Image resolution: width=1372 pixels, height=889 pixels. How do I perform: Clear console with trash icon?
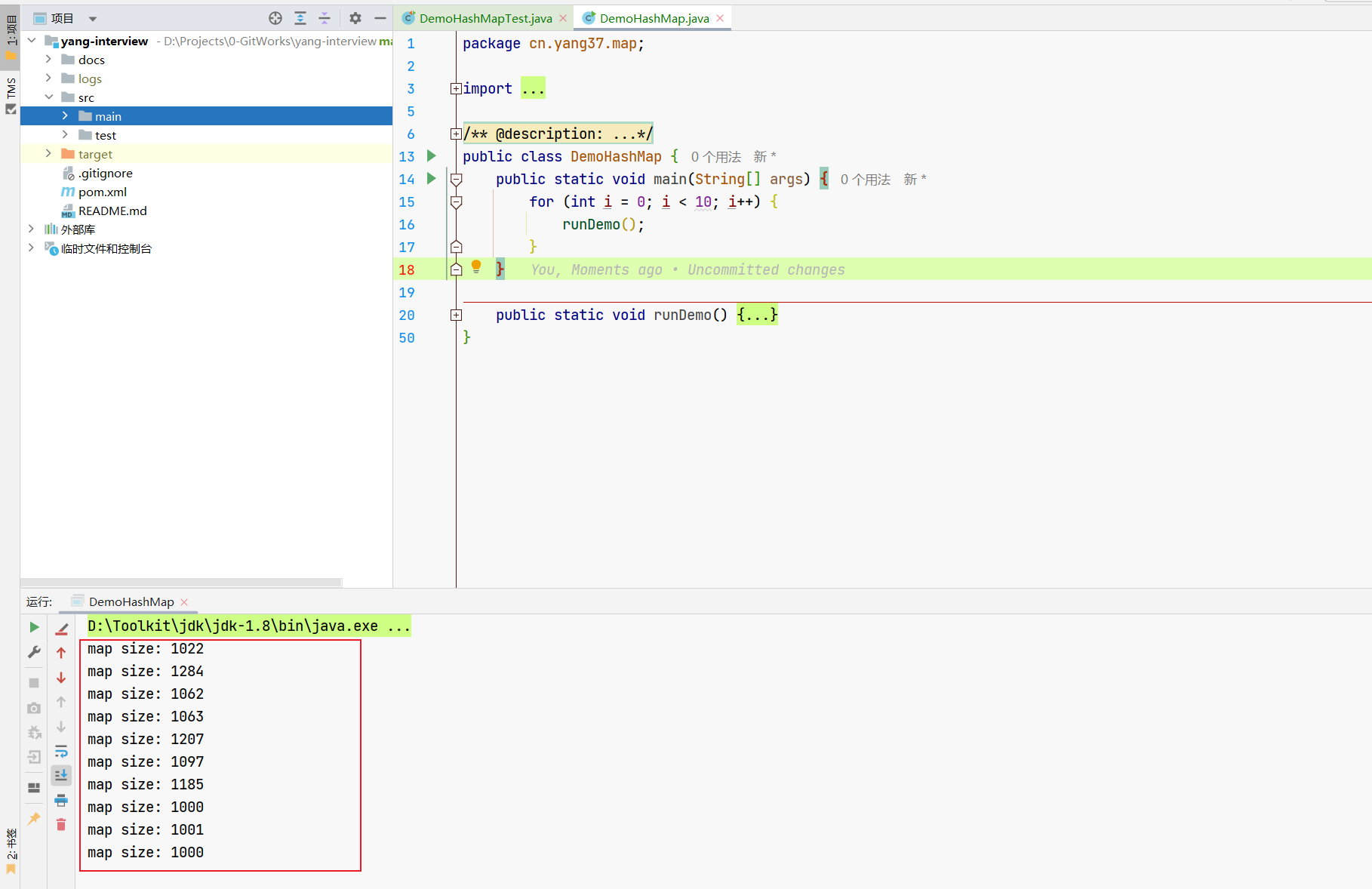pos(62,825)
